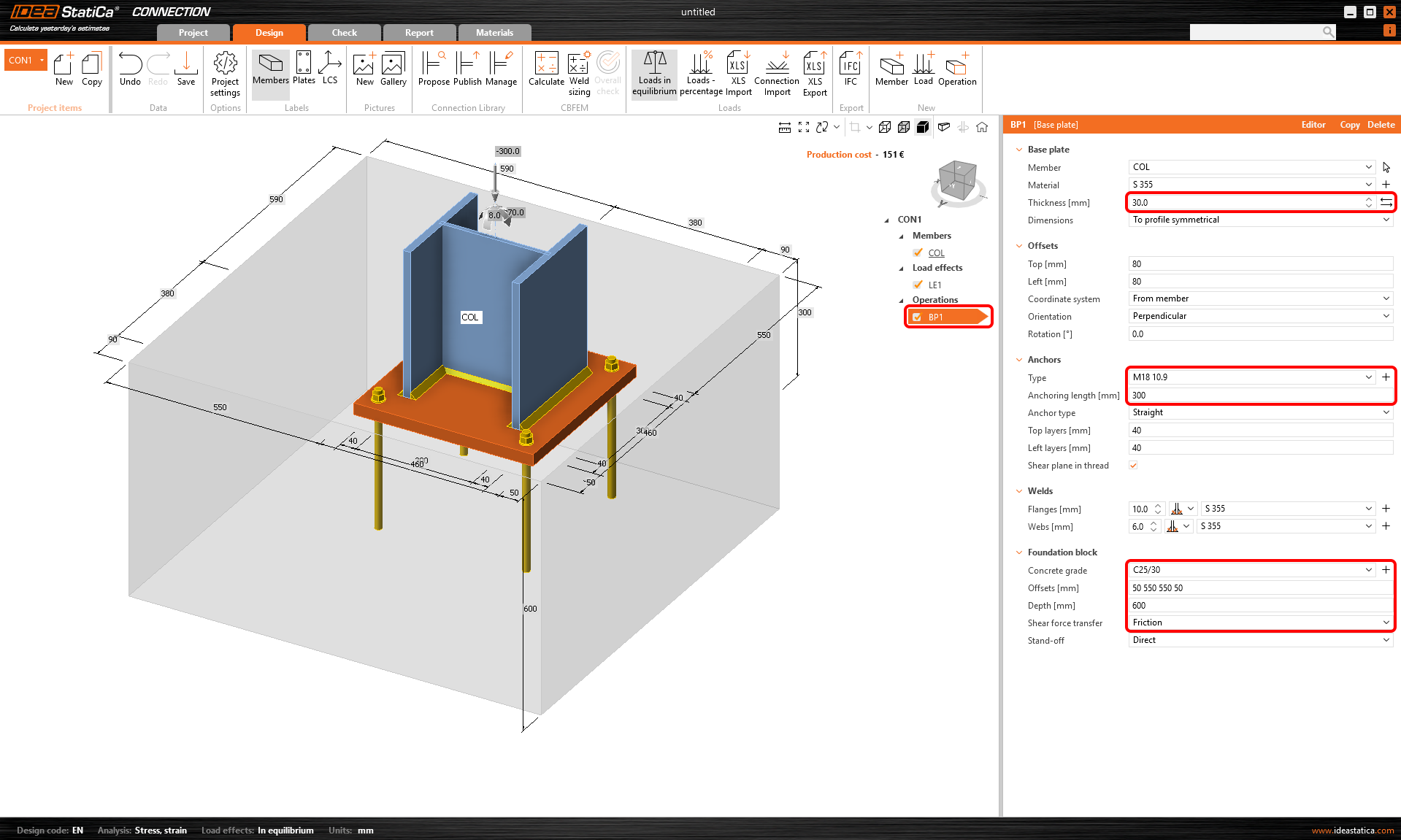Viewport: 1401px width, 840px height.
Task: Switch to the Check tab
Action: coord(344,33)
